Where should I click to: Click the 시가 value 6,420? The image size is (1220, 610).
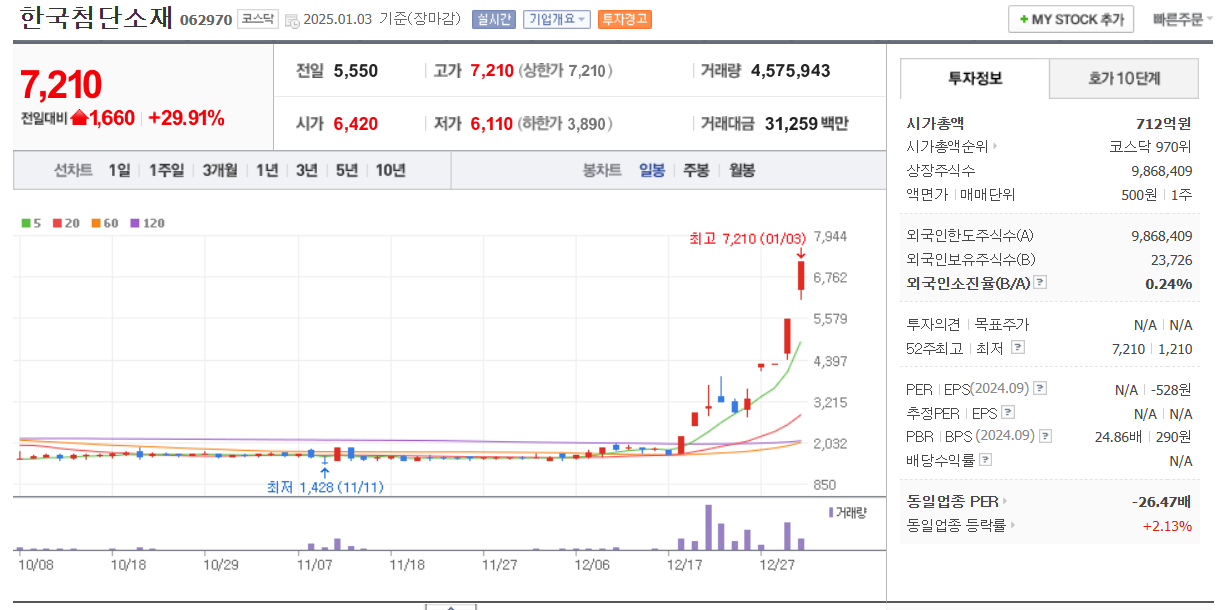(356, 124)
